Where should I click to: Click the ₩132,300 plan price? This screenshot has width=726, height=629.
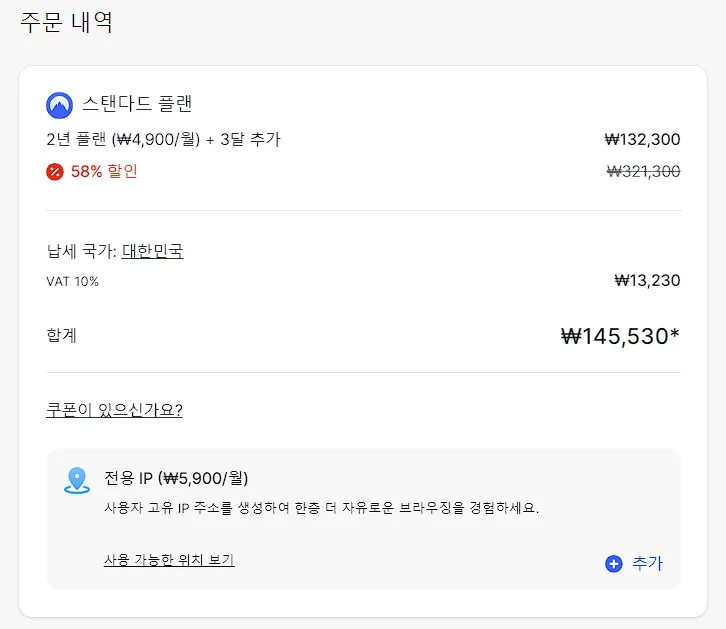(642, 139)
